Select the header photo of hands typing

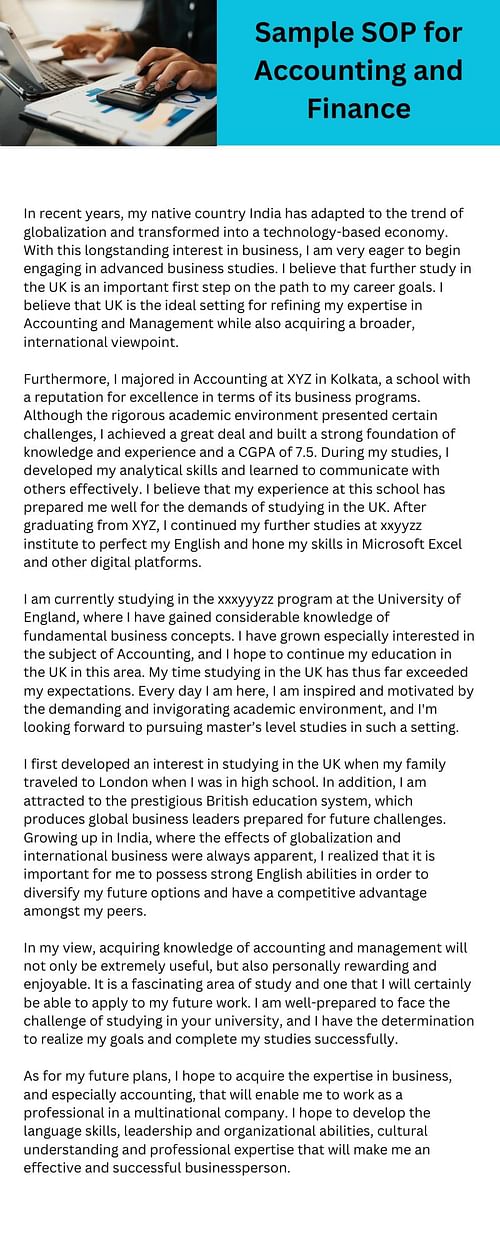(x=108, y=73)
